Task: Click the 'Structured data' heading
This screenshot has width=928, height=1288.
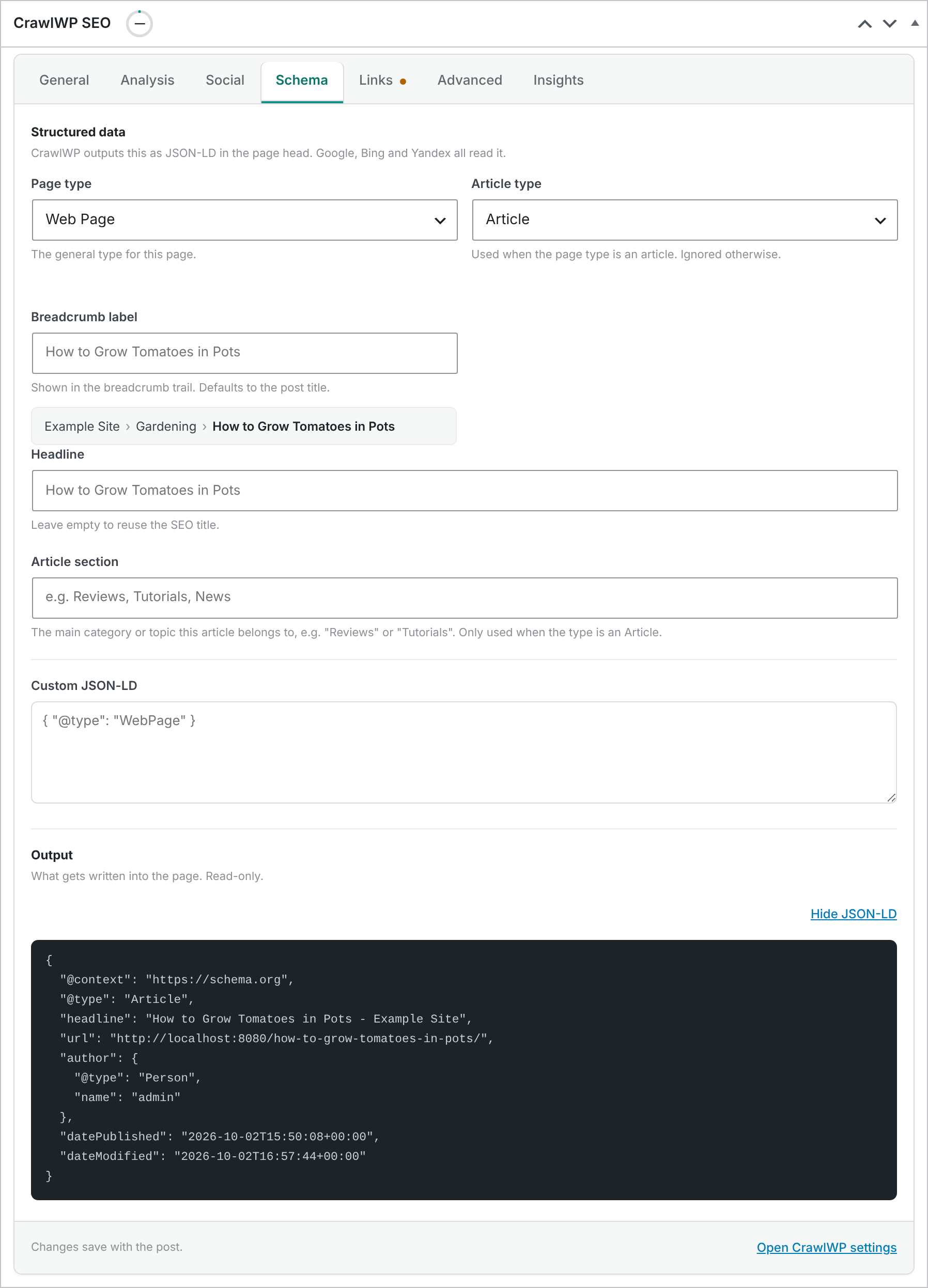Action: (78, 132)
